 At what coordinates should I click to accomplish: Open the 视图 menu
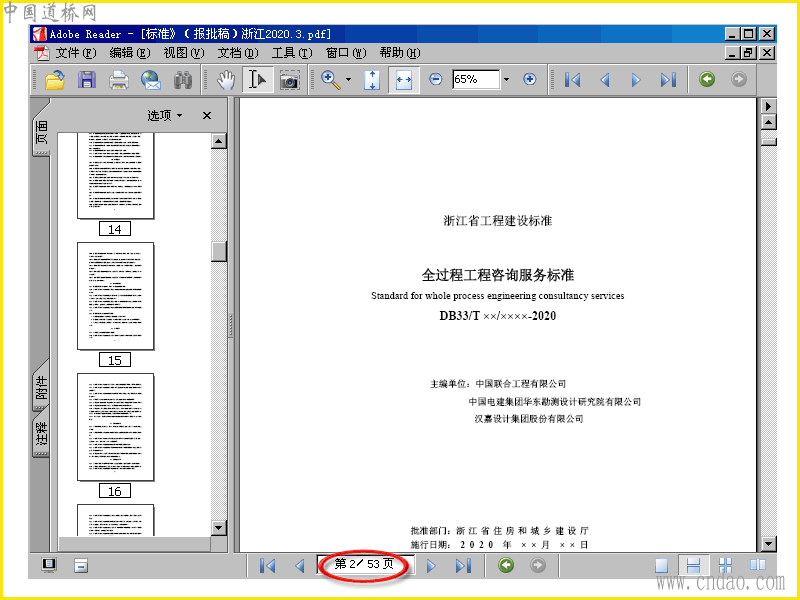click(184, 53)
